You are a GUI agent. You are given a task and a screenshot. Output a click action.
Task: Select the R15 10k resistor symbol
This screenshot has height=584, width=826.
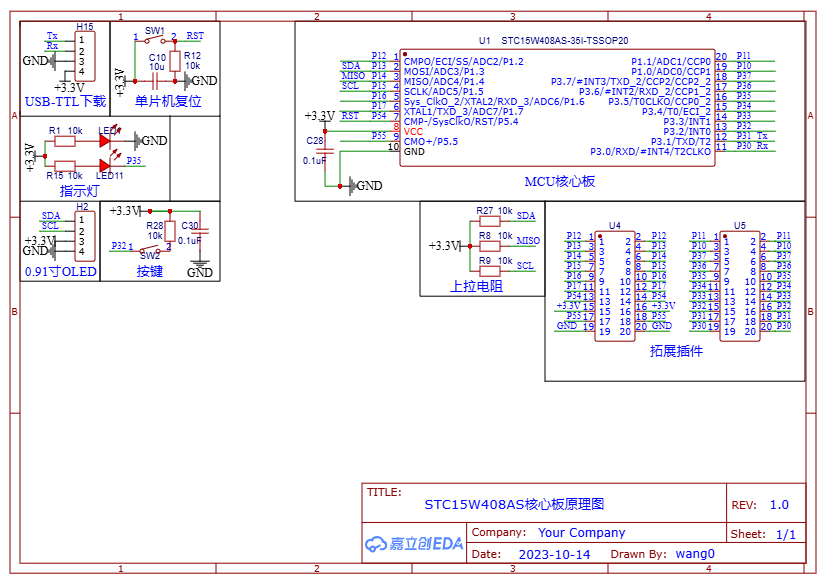65,166
